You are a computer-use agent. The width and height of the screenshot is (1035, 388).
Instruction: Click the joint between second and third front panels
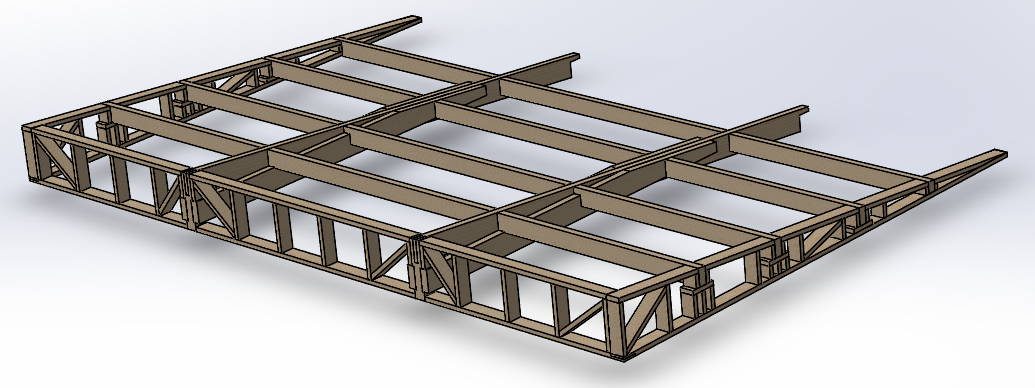click(417, 267)
